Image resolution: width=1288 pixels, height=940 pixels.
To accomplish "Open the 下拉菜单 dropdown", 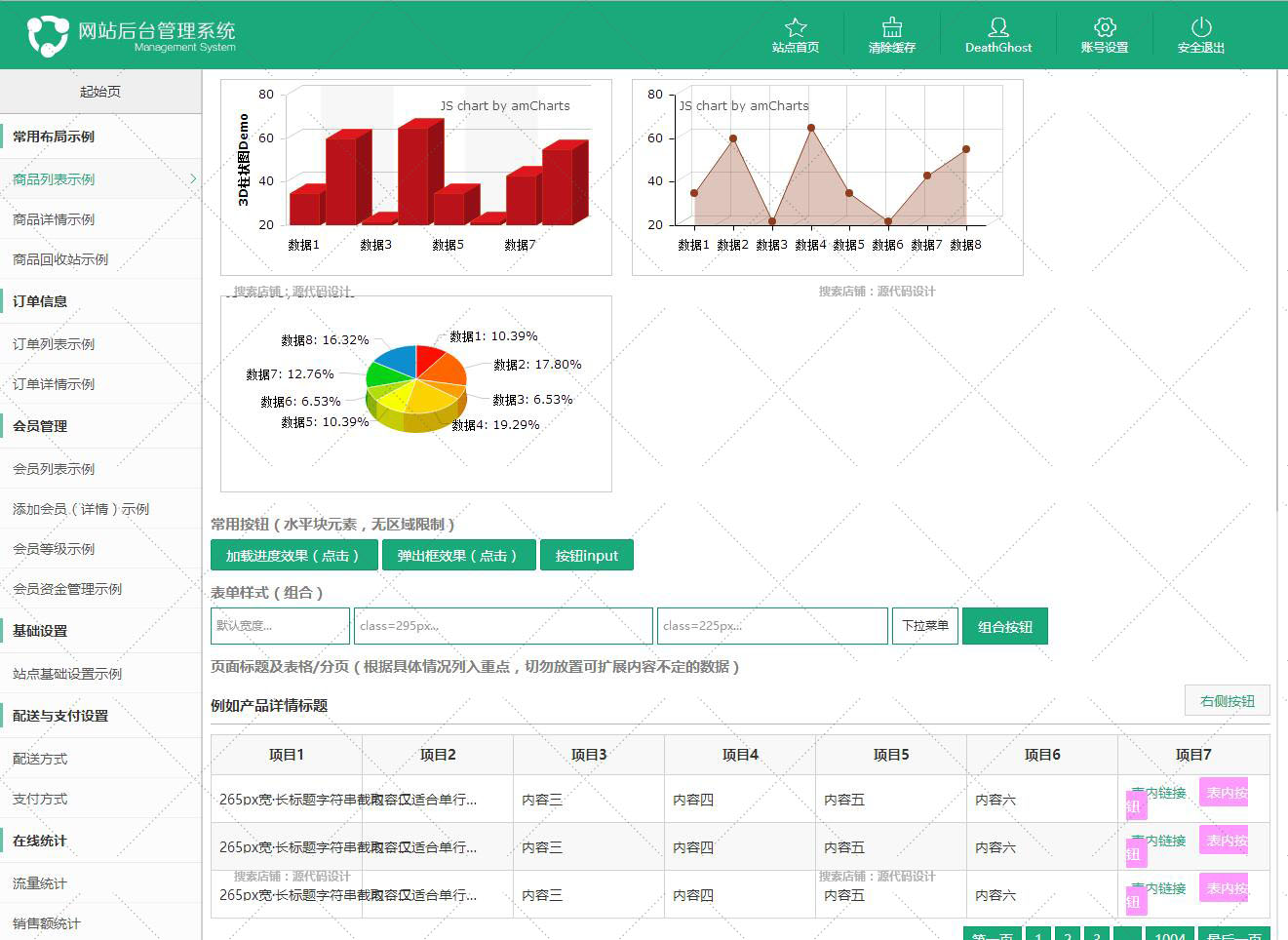I will 924,626.
